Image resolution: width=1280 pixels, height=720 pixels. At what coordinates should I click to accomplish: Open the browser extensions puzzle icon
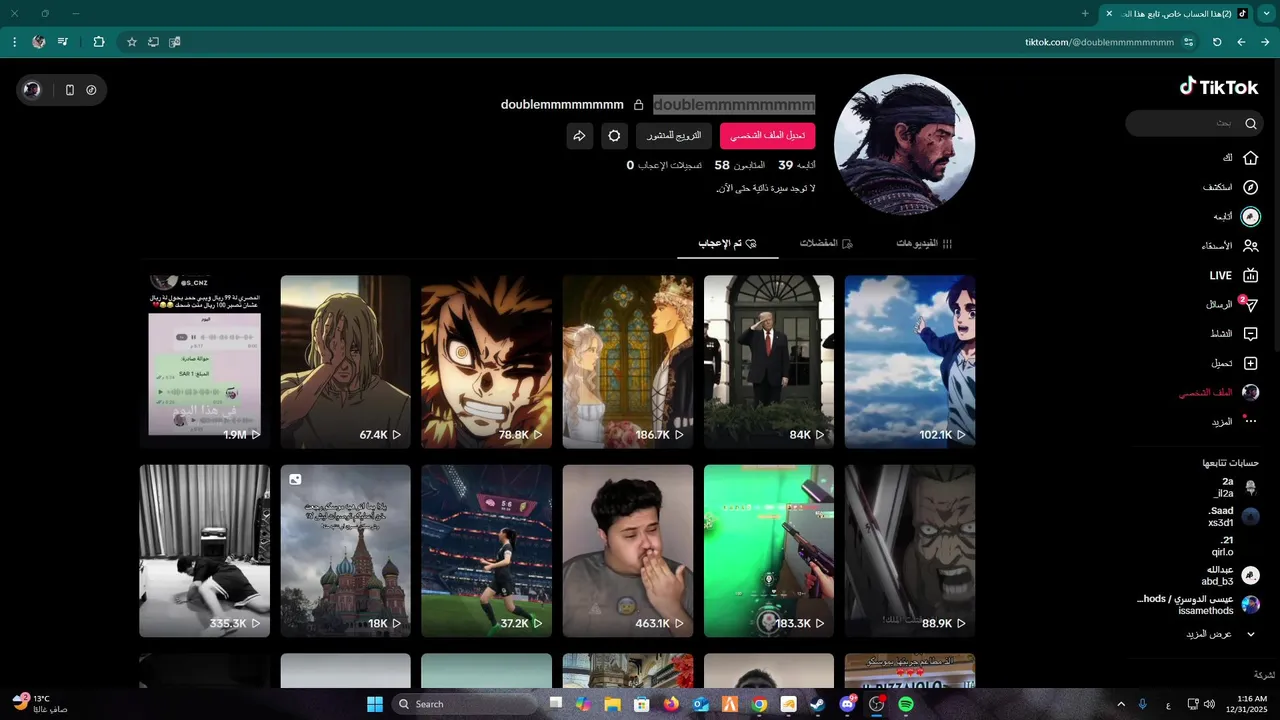coord(99,42)
